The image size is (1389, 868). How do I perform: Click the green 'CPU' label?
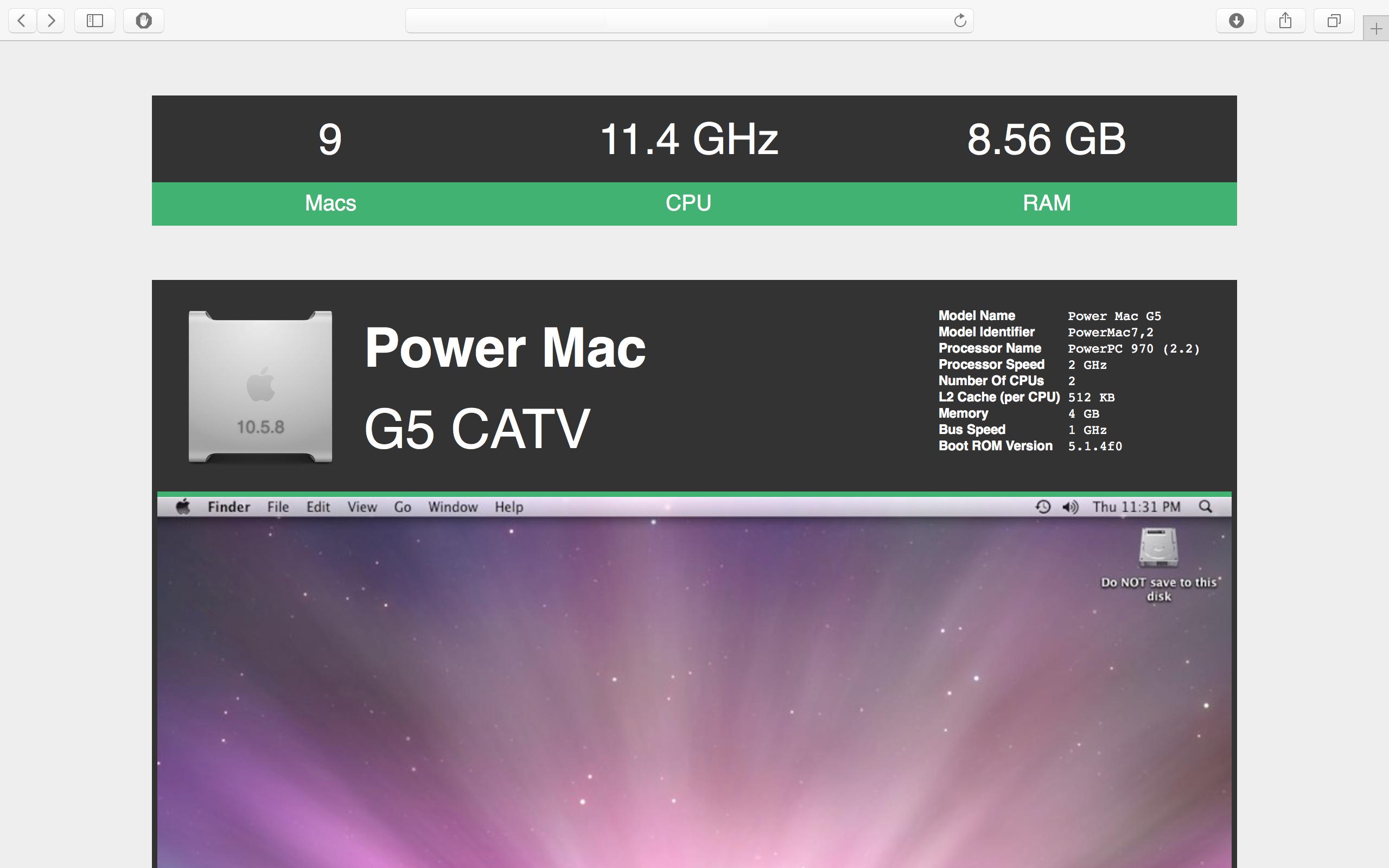[x=688, y=203]
